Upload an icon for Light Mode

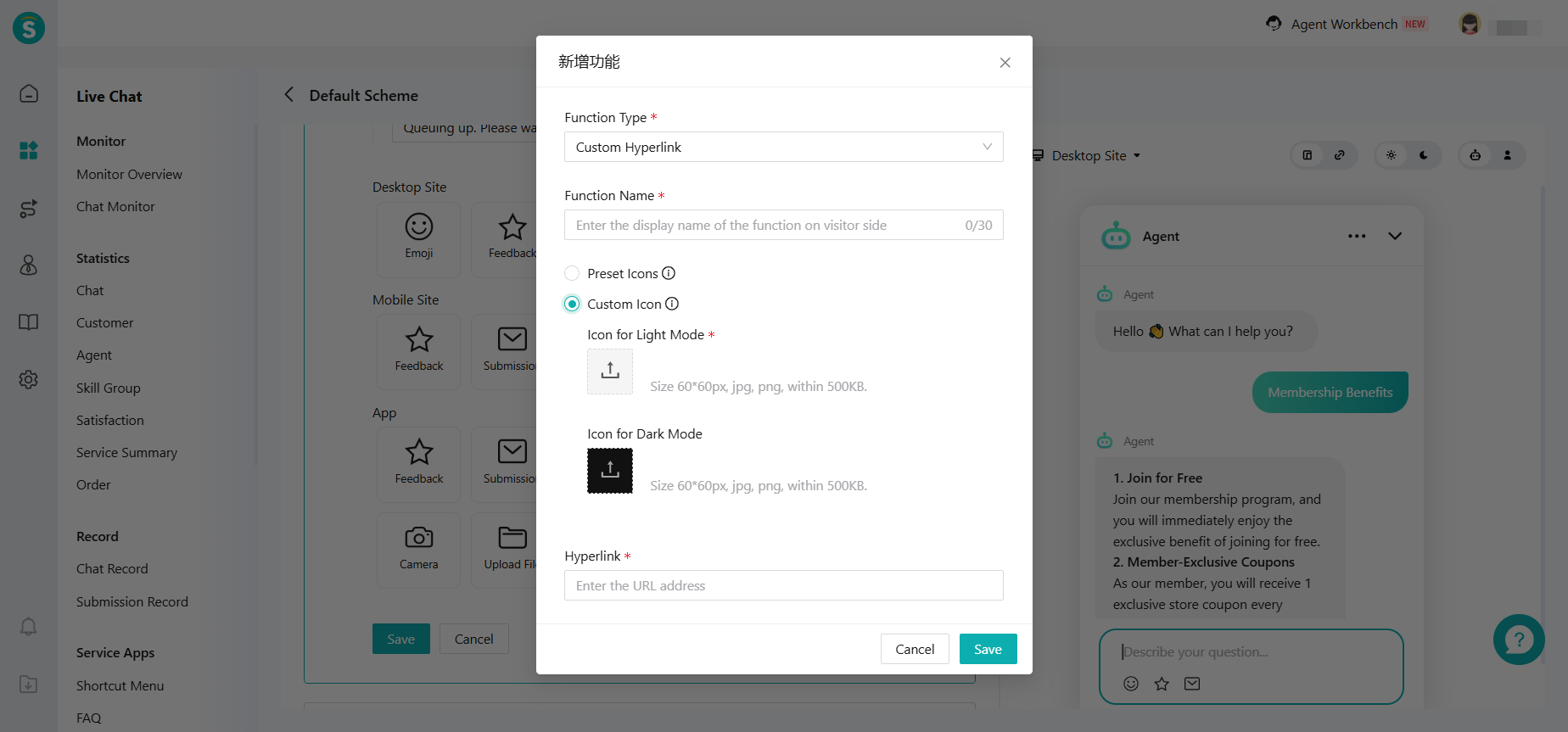tap(610, 372)
